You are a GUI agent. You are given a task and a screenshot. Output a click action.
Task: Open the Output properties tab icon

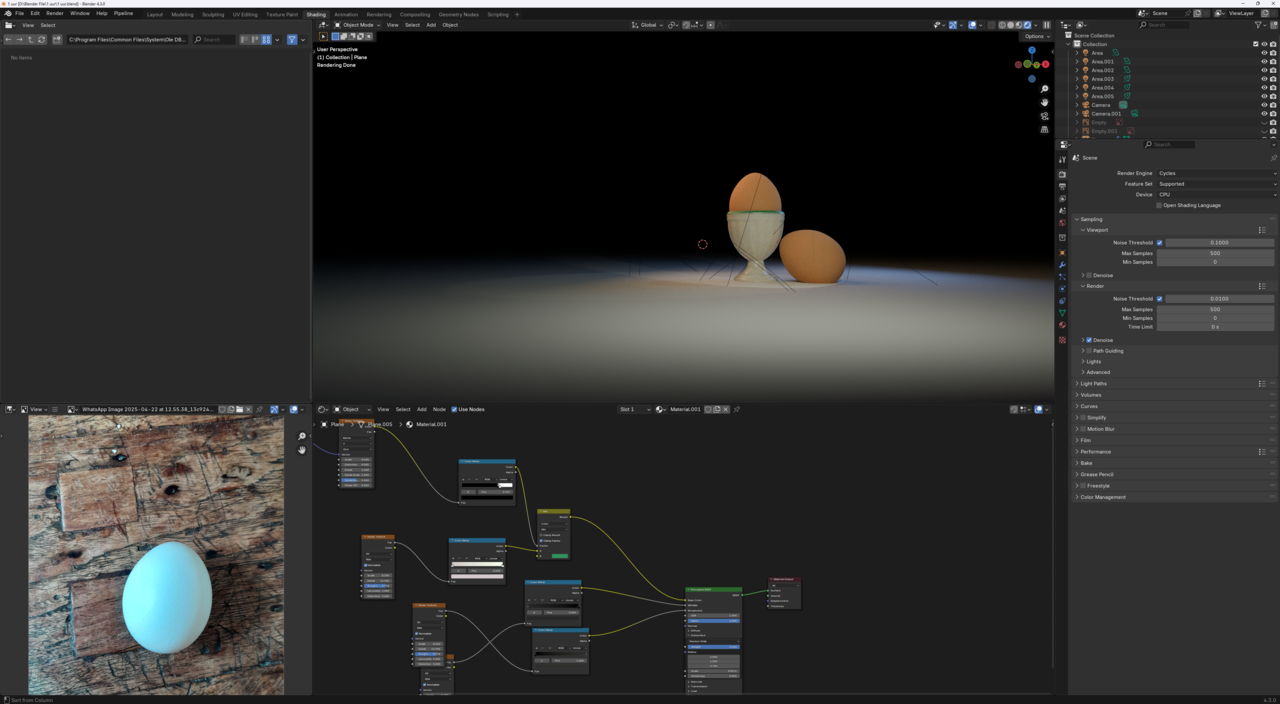1062,187
